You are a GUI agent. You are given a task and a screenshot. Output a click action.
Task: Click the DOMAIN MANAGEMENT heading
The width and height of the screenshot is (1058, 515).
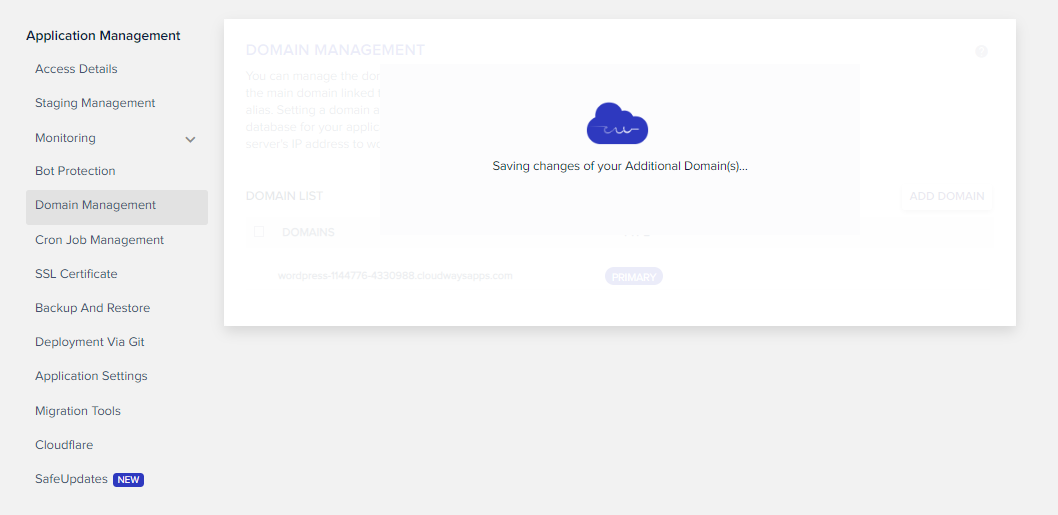[335, 50]
